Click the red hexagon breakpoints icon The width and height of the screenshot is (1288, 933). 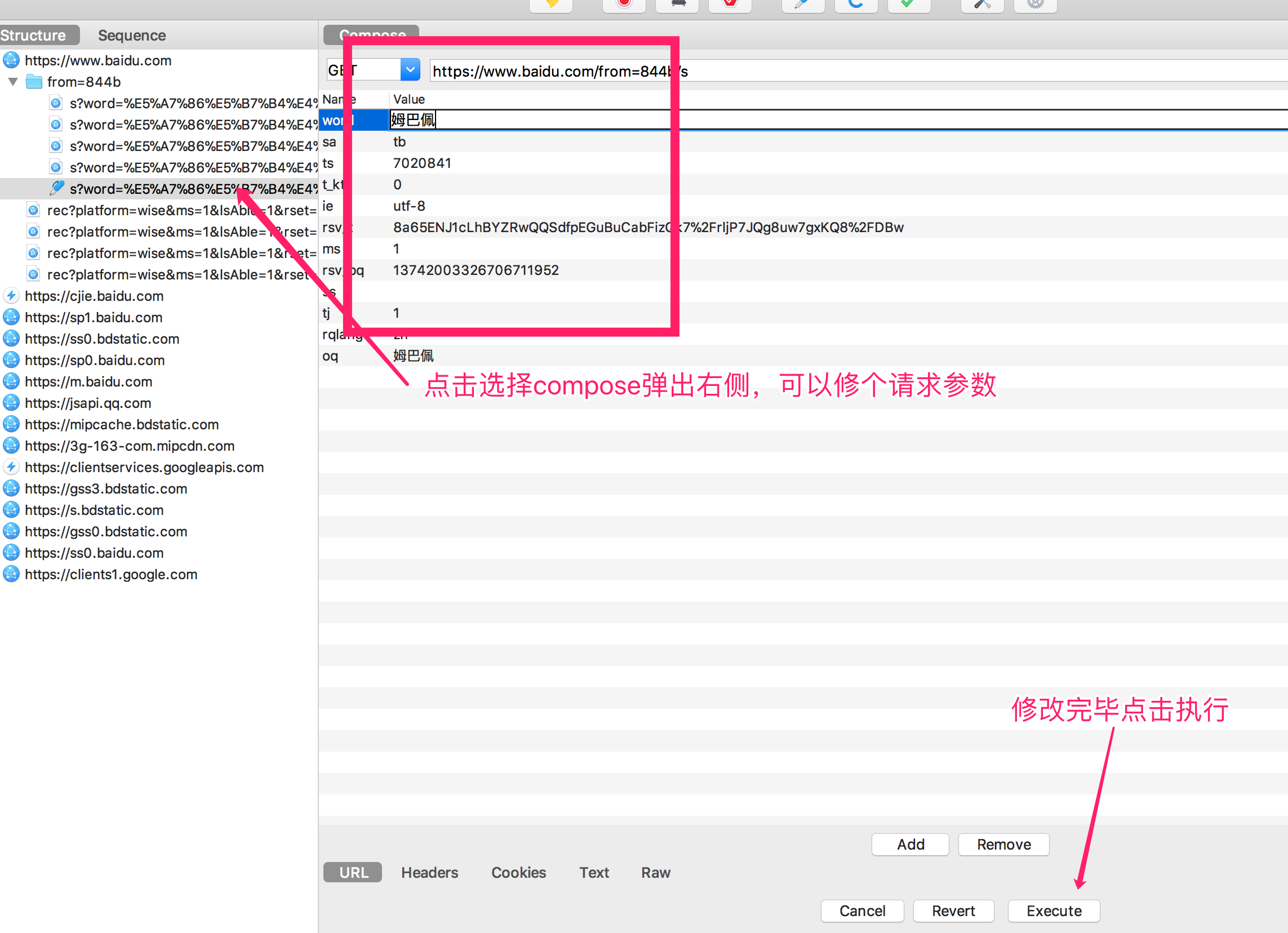tap(730, 5)
